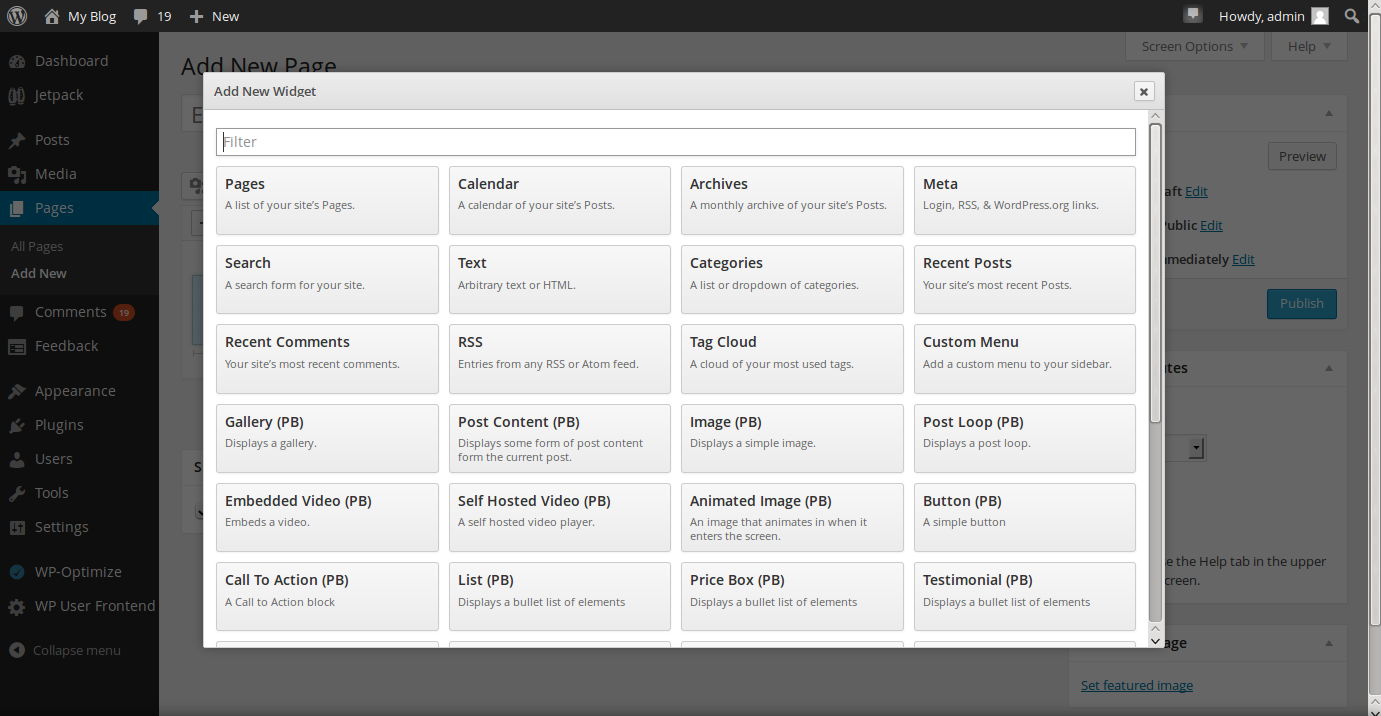The width and height of the screenshot is (1381, 716).
Task: Click the Jetpack sidebar icon
Action: pyautogui.click(x=17, y=95)
